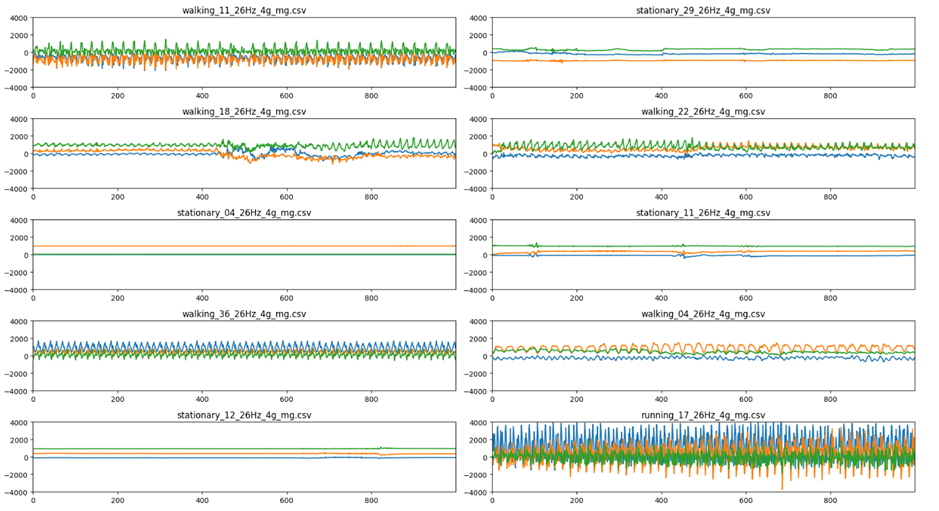Click the walking_36_26Hz_4g_mg.csv title
The width and height of the screenshot is (939, 511).
(x=244, y=314)
